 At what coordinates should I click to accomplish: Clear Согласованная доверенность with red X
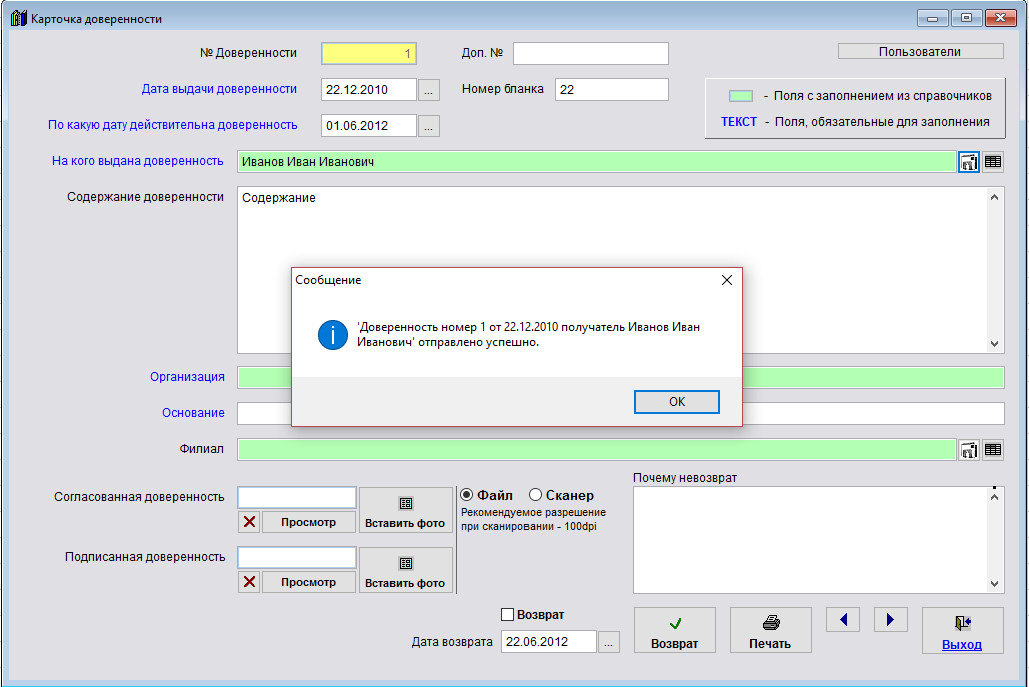click(249, 522)
